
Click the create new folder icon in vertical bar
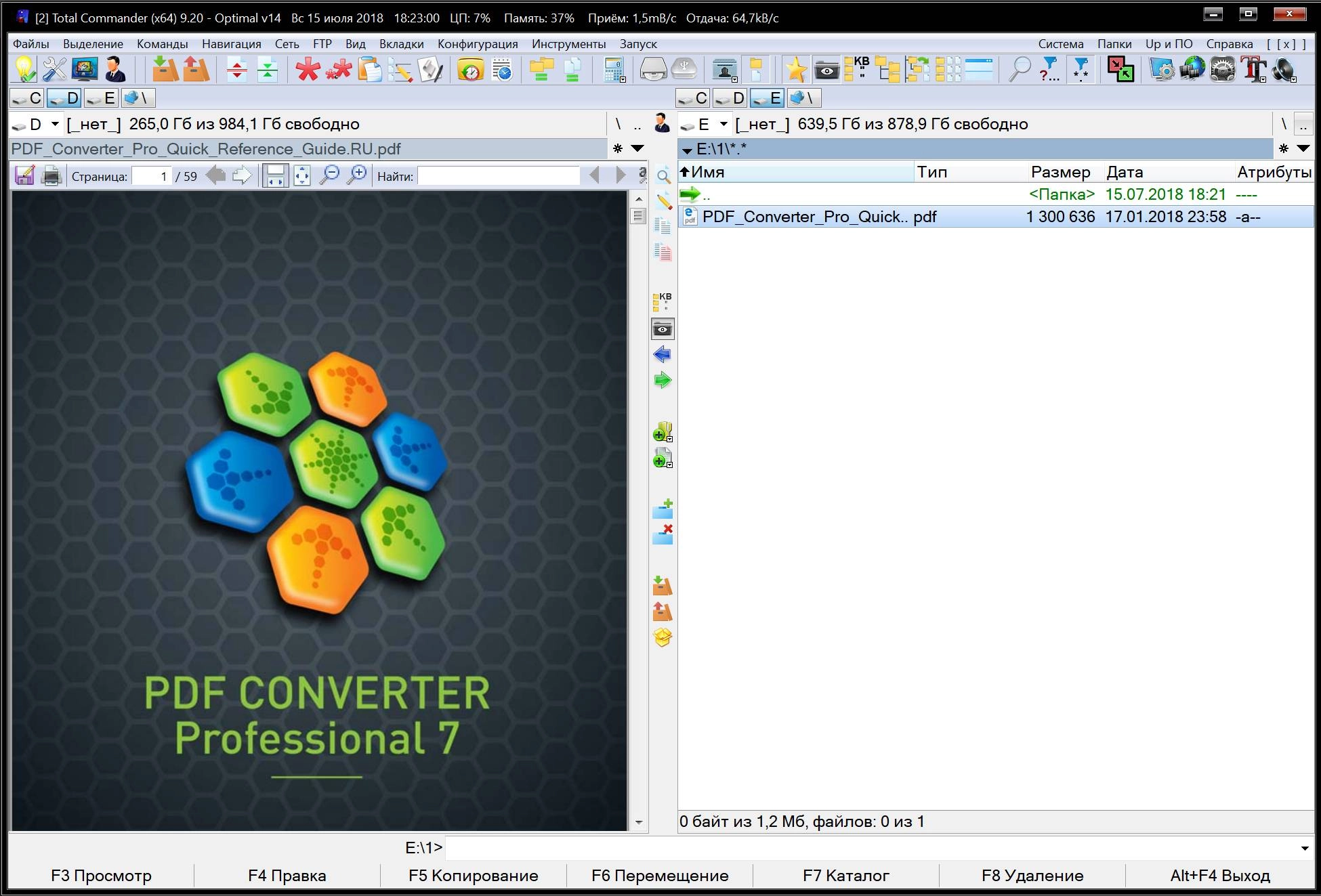[x=663, y=509]
